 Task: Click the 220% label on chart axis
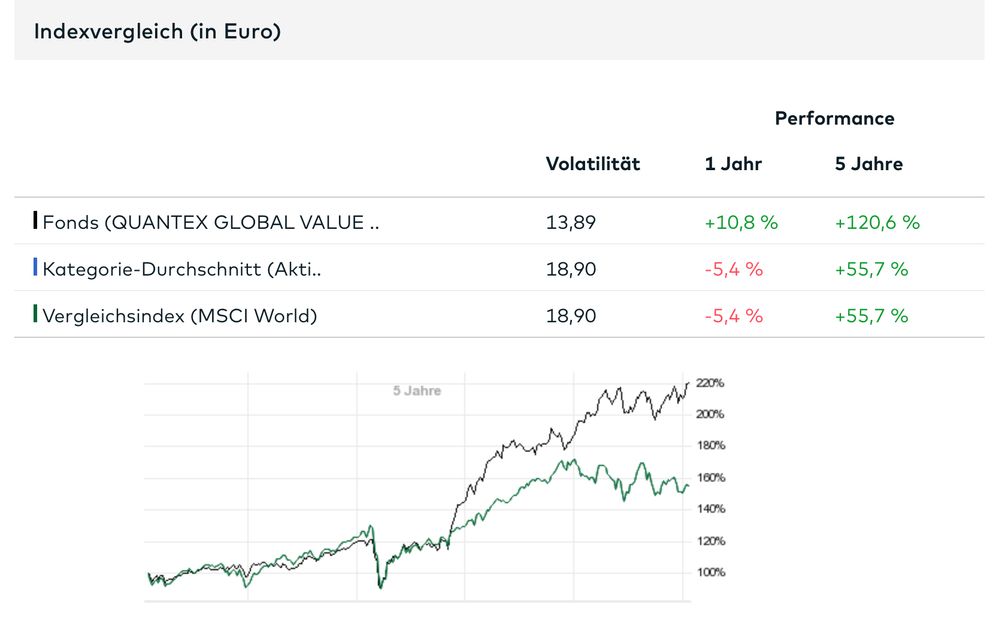(x=710, y=383)
